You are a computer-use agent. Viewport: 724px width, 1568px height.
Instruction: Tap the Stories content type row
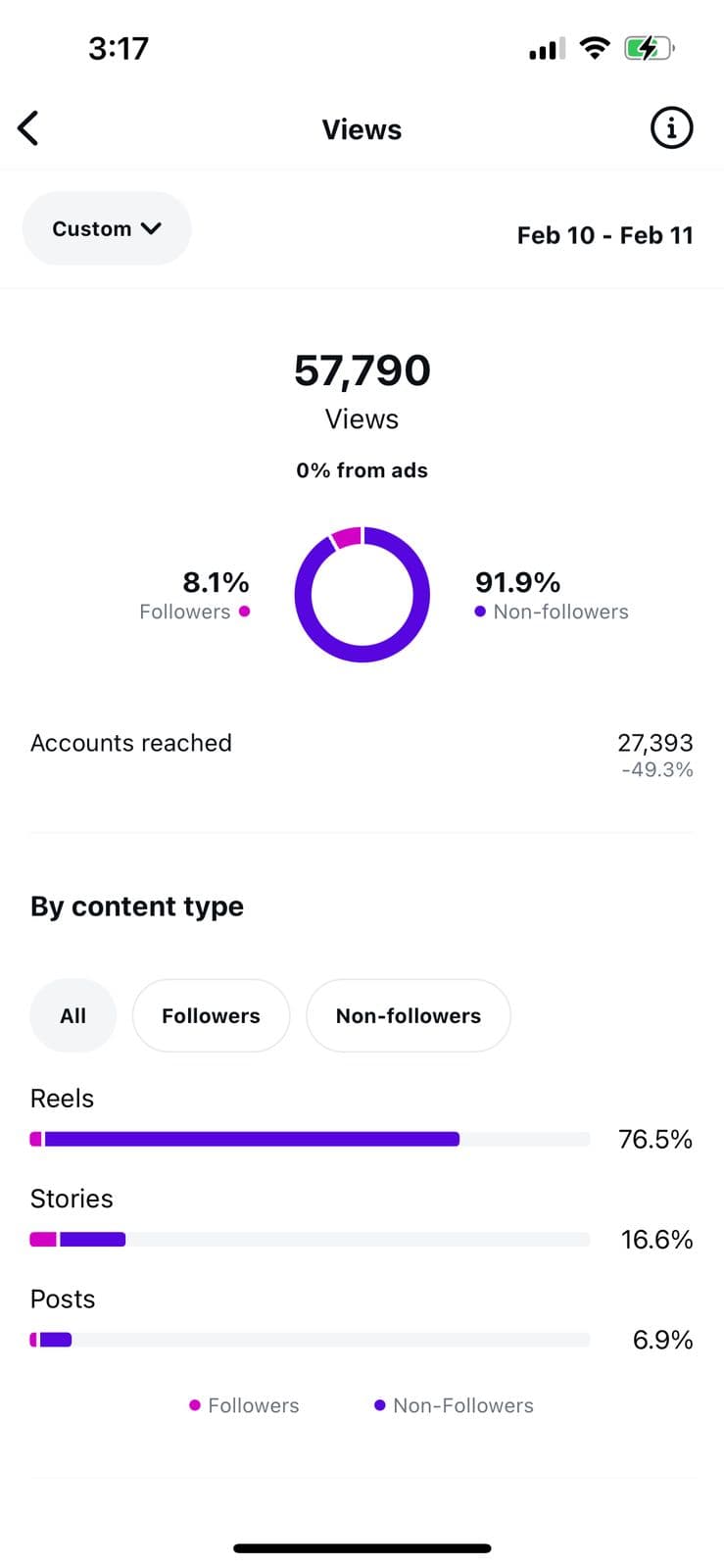point(72,1199)
